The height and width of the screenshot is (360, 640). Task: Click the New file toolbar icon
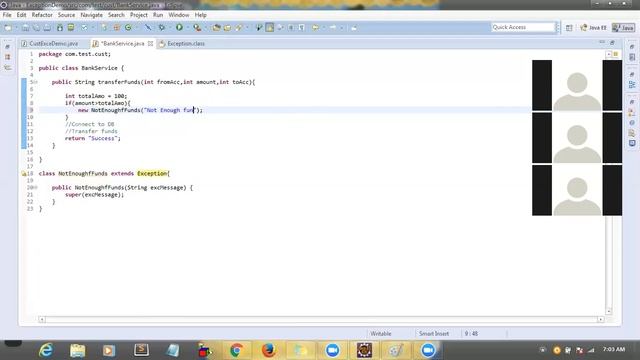click(x=8, y=28)
